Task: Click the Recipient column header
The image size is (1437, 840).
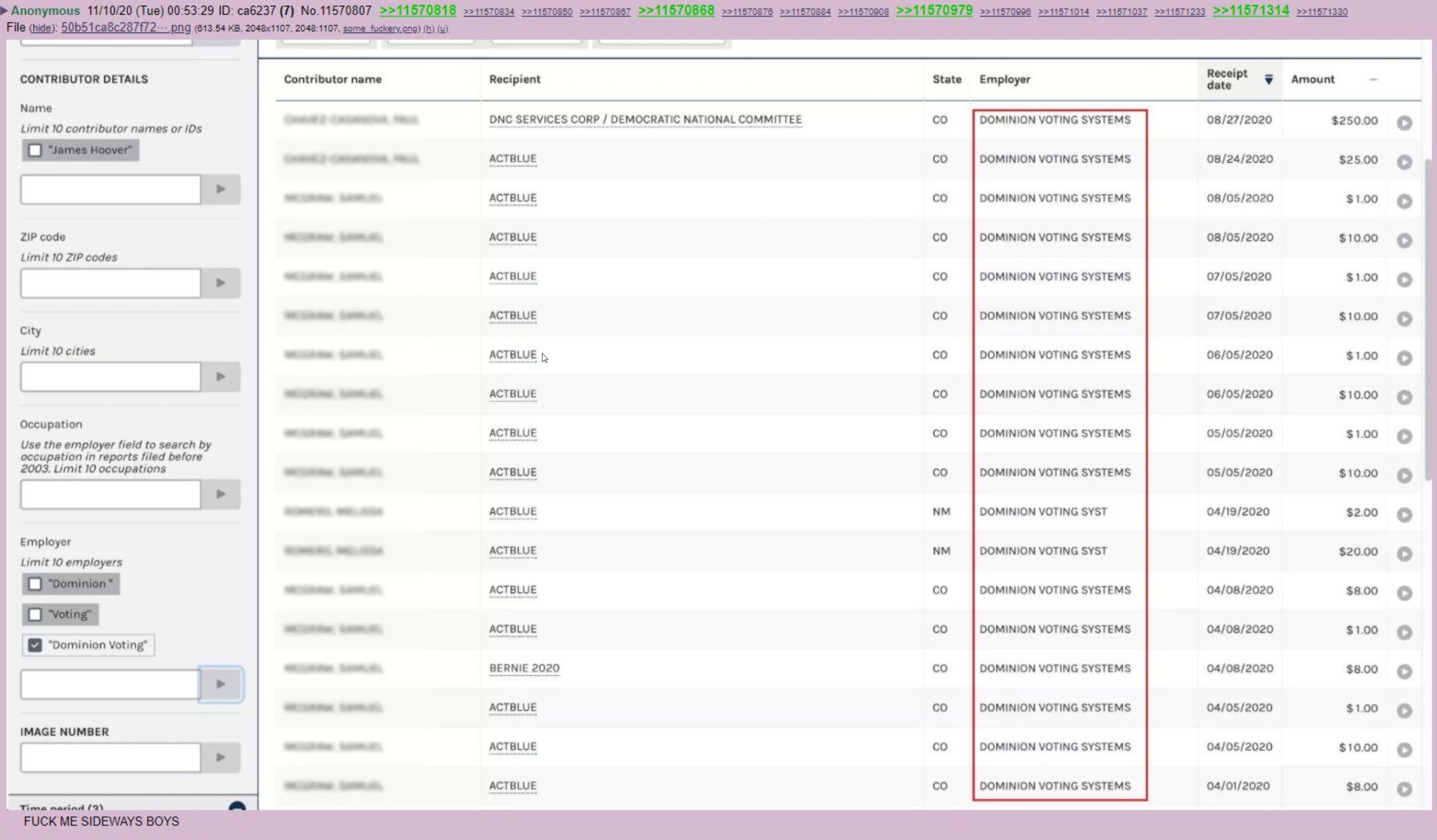Action: pyautogui.click(x=514, y=79)
